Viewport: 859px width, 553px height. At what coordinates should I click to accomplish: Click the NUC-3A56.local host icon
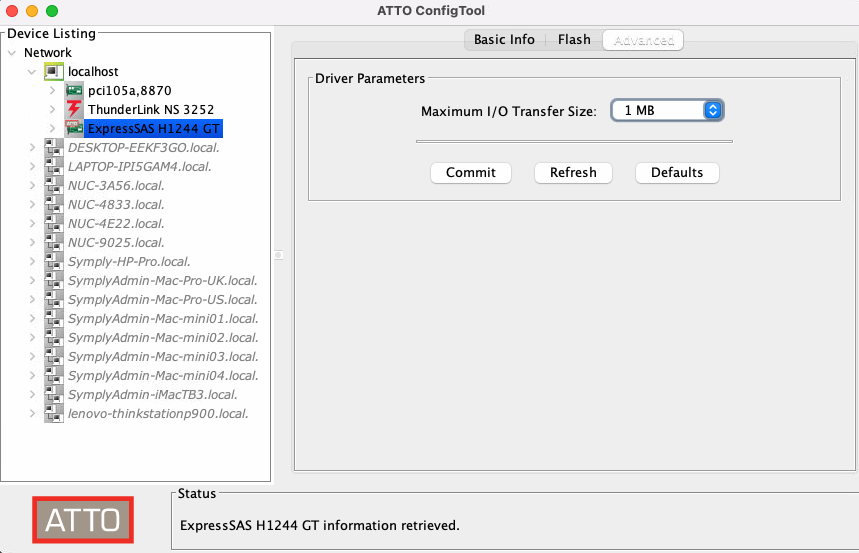pos(54,185)
